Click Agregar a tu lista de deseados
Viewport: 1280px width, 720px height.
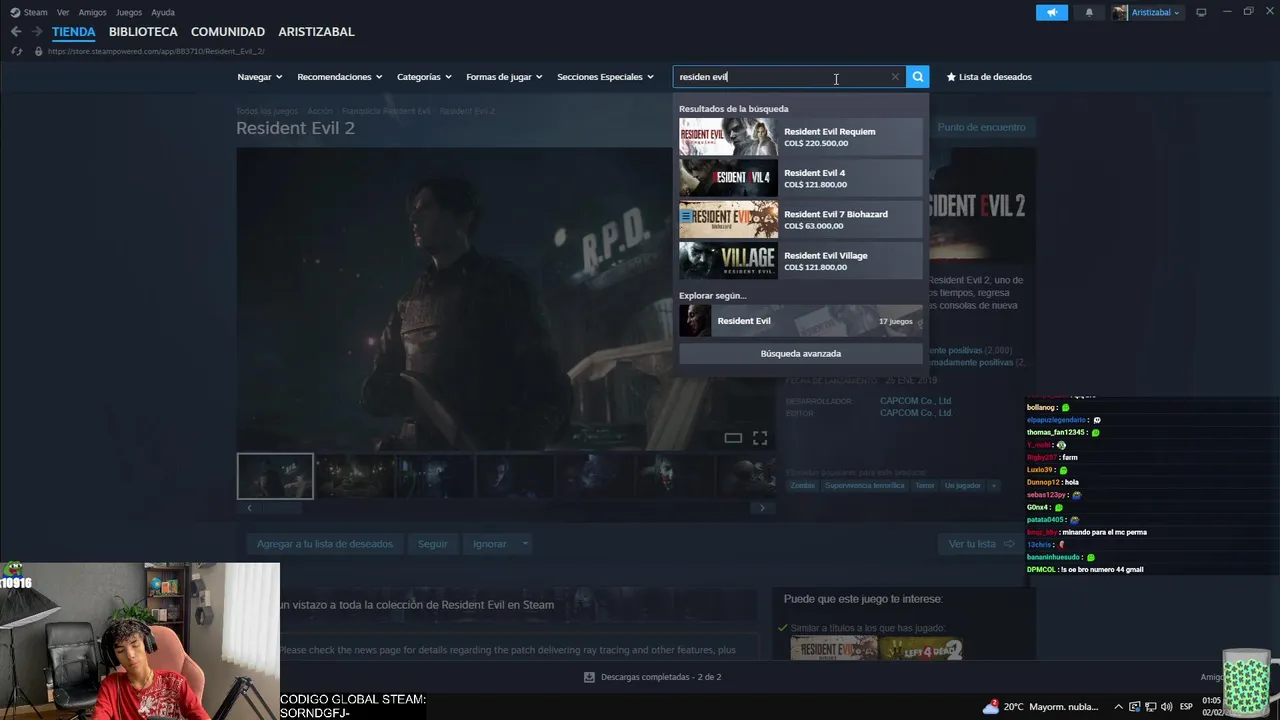coord(325,544)
